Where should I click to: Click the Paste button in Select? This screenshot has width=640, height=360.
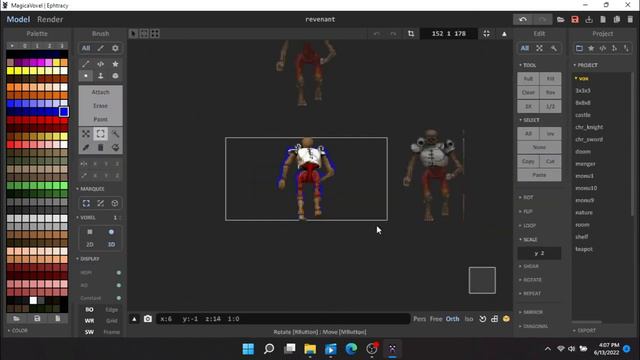539,175
